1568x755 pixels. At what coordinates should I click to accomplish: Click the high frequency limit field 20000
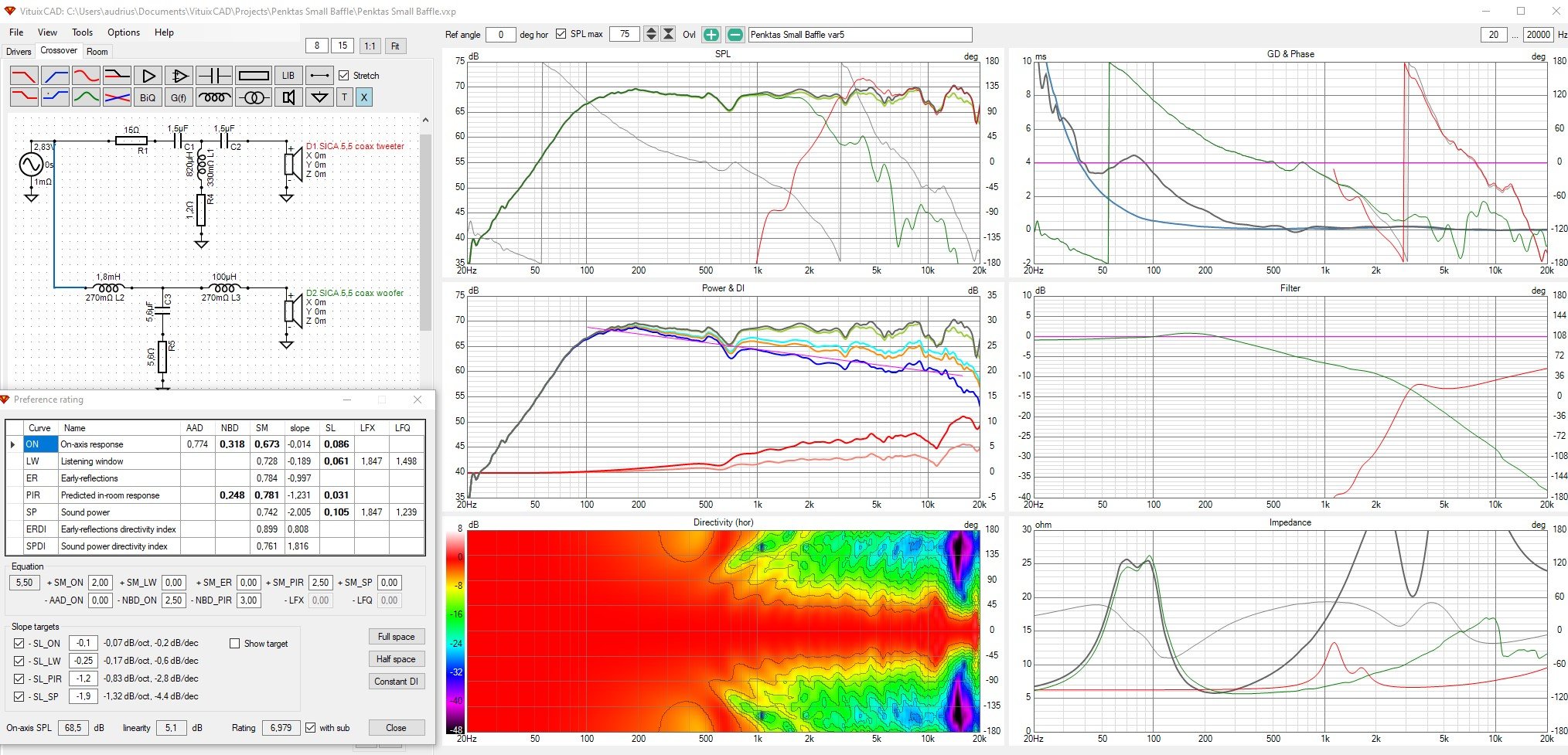point(1538,35)
